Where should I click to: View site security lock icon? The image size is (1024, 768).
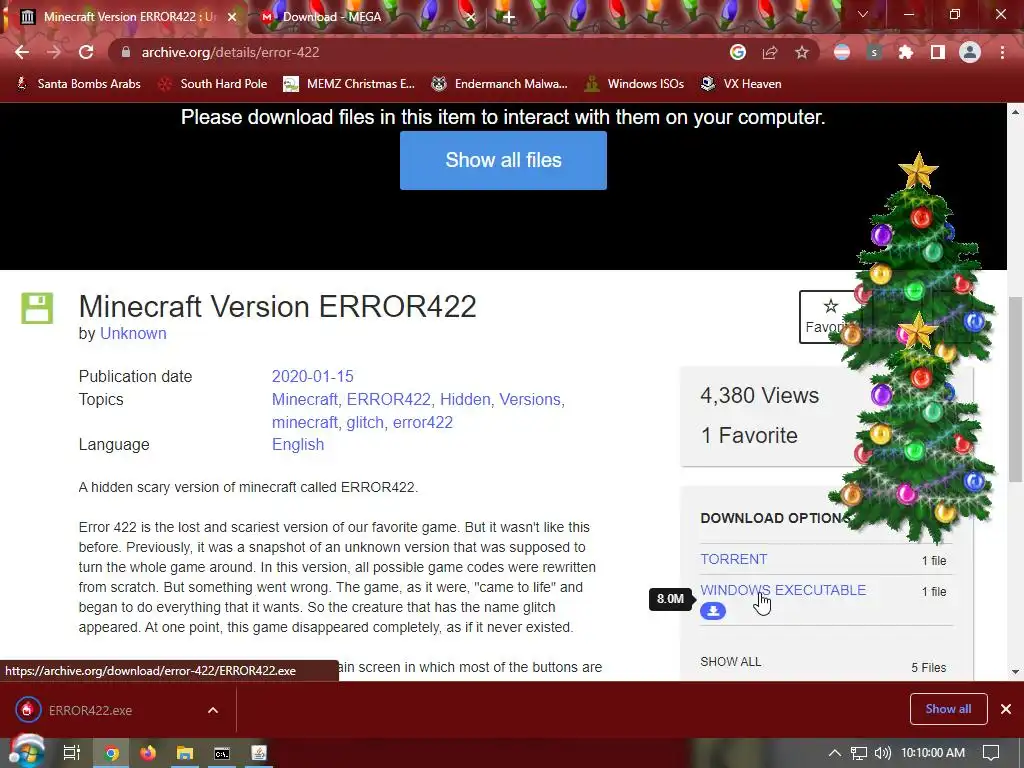point(126,52)
